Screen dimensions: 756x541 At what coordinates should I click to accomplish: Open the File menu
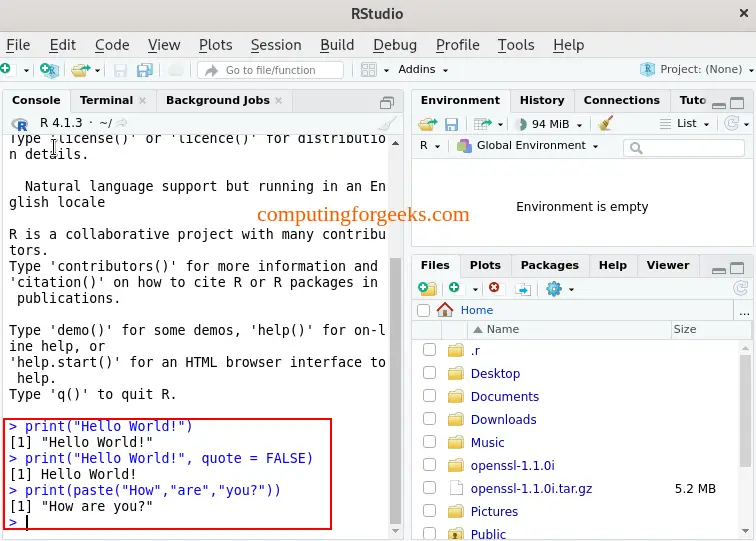point(18,45)
